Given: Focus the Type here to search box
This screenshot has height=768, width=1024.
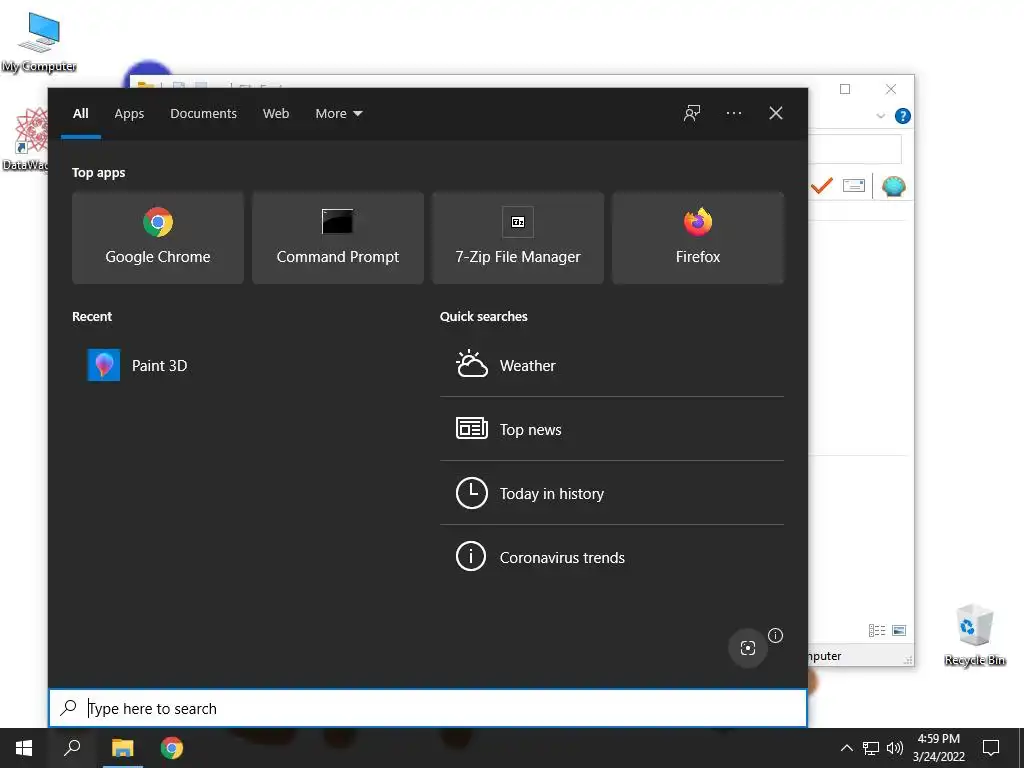Looking at the screenshot, I should click(x=428, y=708).
